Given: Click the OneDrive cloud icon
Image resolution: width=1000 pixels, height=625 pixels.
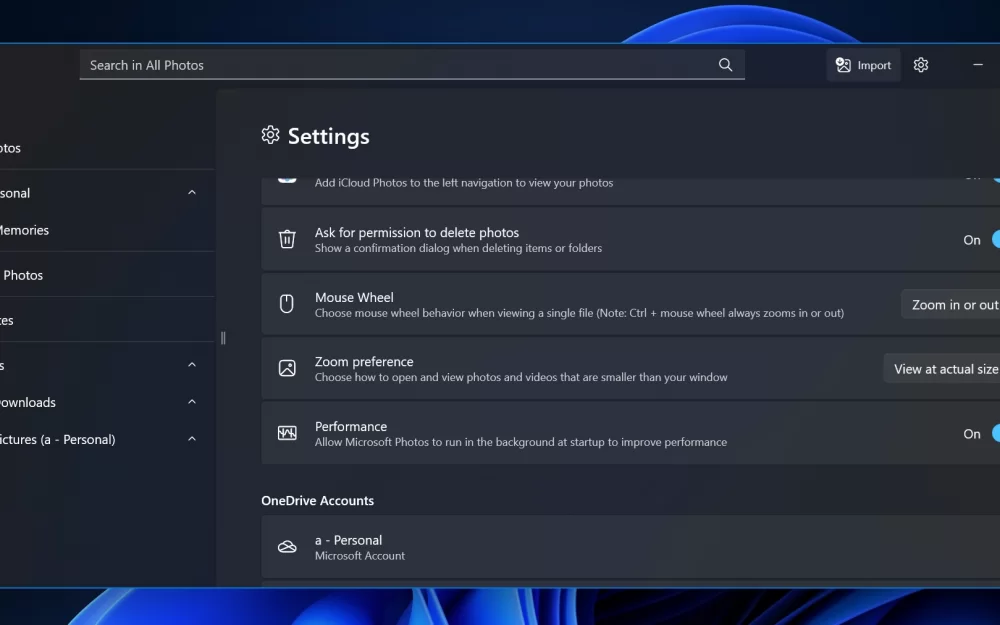Looking at the screenshot, I should coord(287,547).
